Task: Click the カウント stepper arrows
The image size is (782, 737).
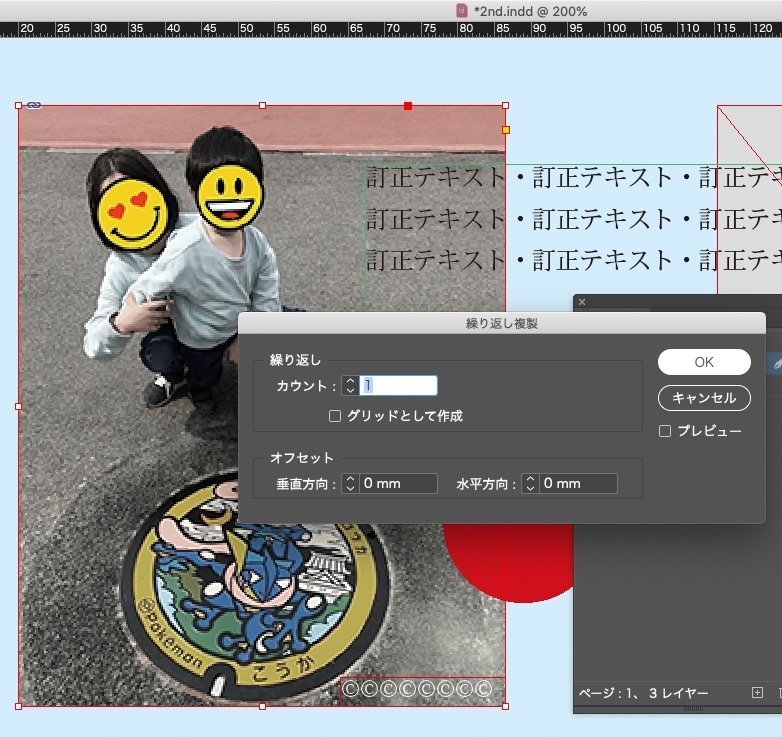Action: pos(350,385)
